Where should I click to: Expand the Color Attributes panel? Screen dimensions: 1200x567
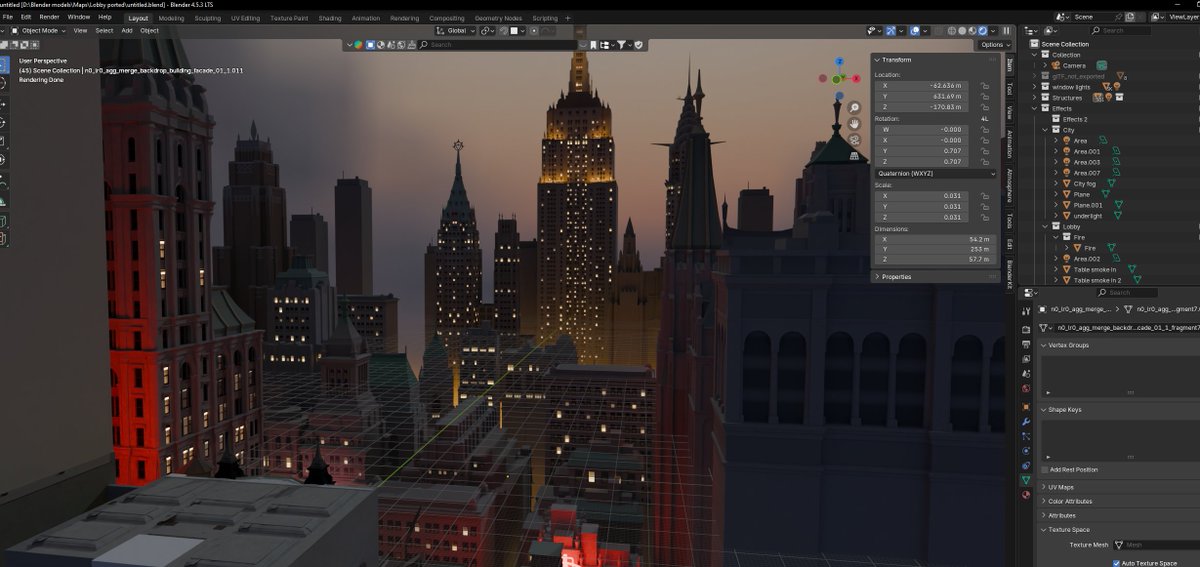1070,501
